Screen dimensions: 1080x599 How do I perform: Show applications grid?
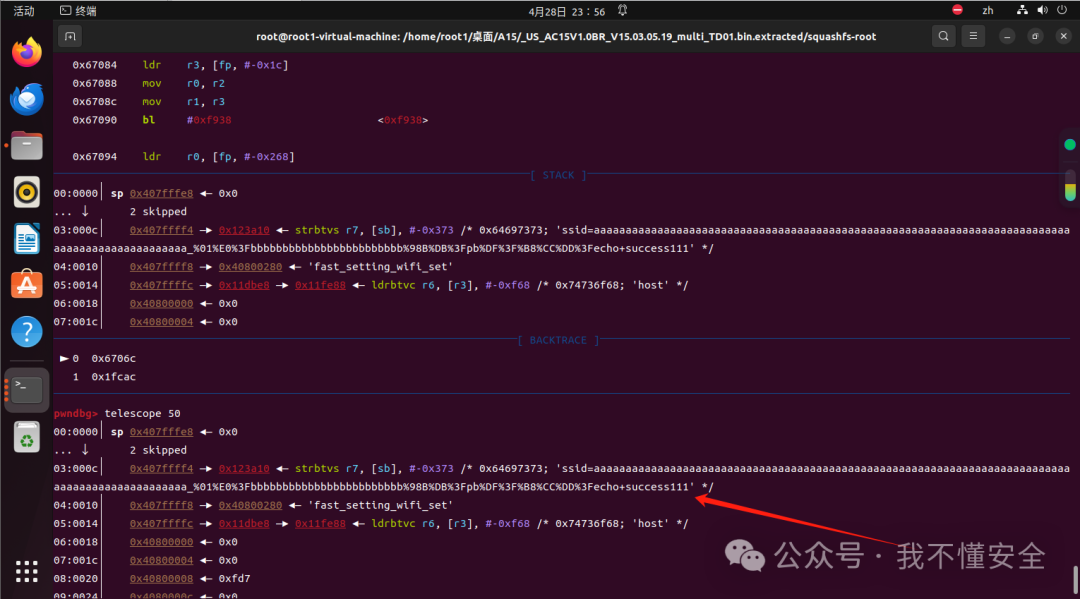[x=27, y=571]
